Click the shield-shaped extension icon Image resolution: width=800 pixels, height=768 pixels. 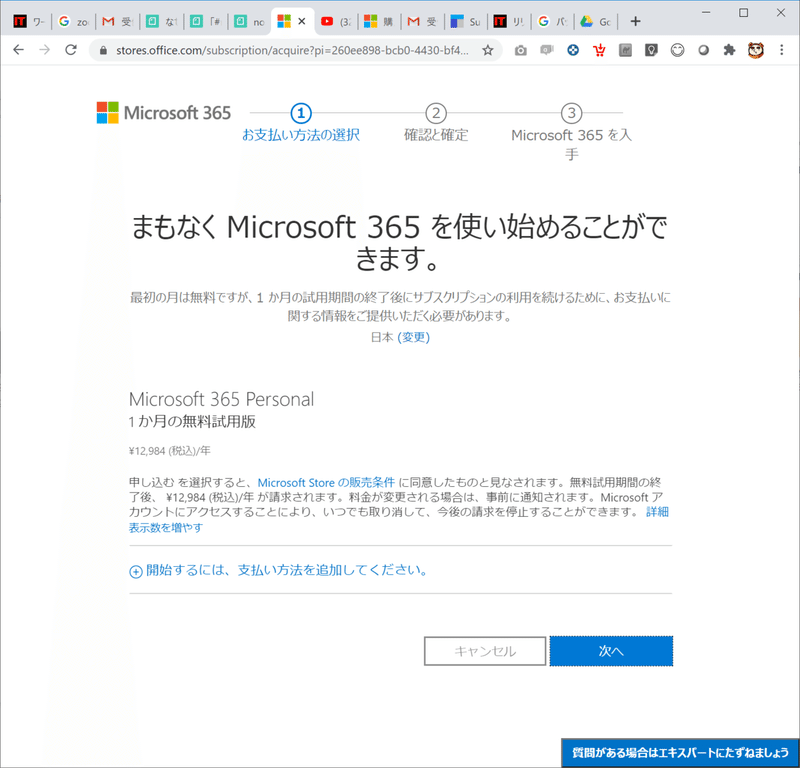coord(651,50)
